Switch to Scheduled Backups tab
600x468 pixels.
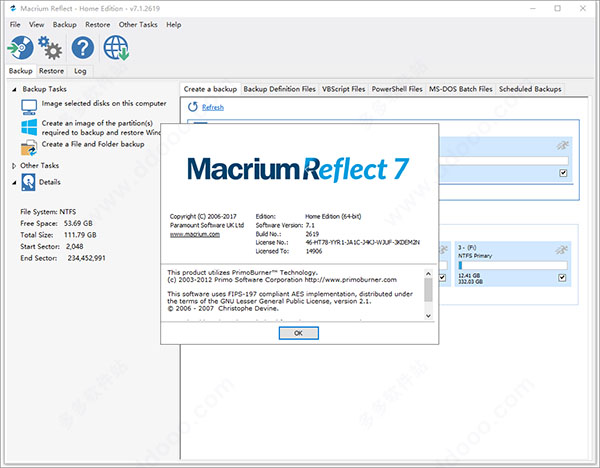click(530, 89)
